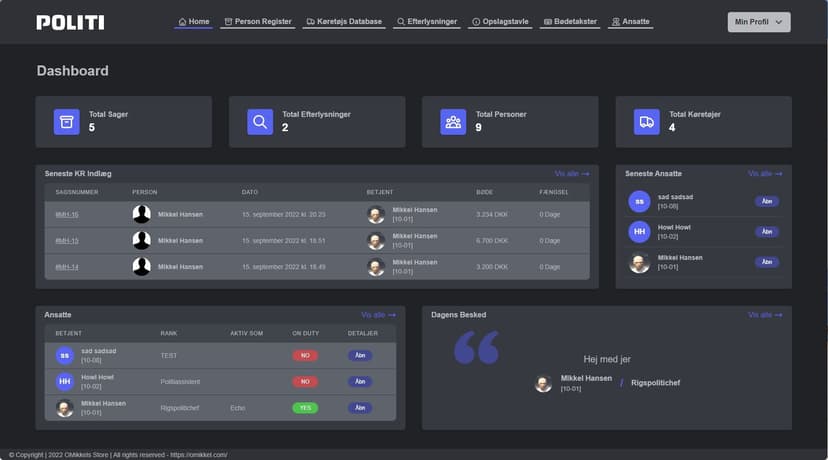Toggle the green YES duty badge
This screenshot has width=828, height=460.
pyautogui.click(x=305, y=408)
